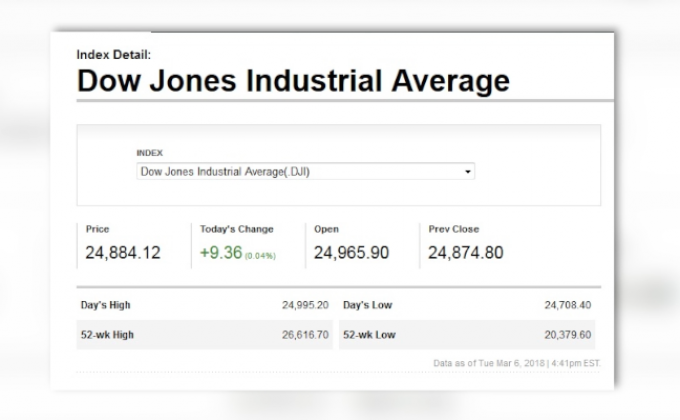Click the 0.04% percent change
Screen dimensions: 680x420
point(260,255)
